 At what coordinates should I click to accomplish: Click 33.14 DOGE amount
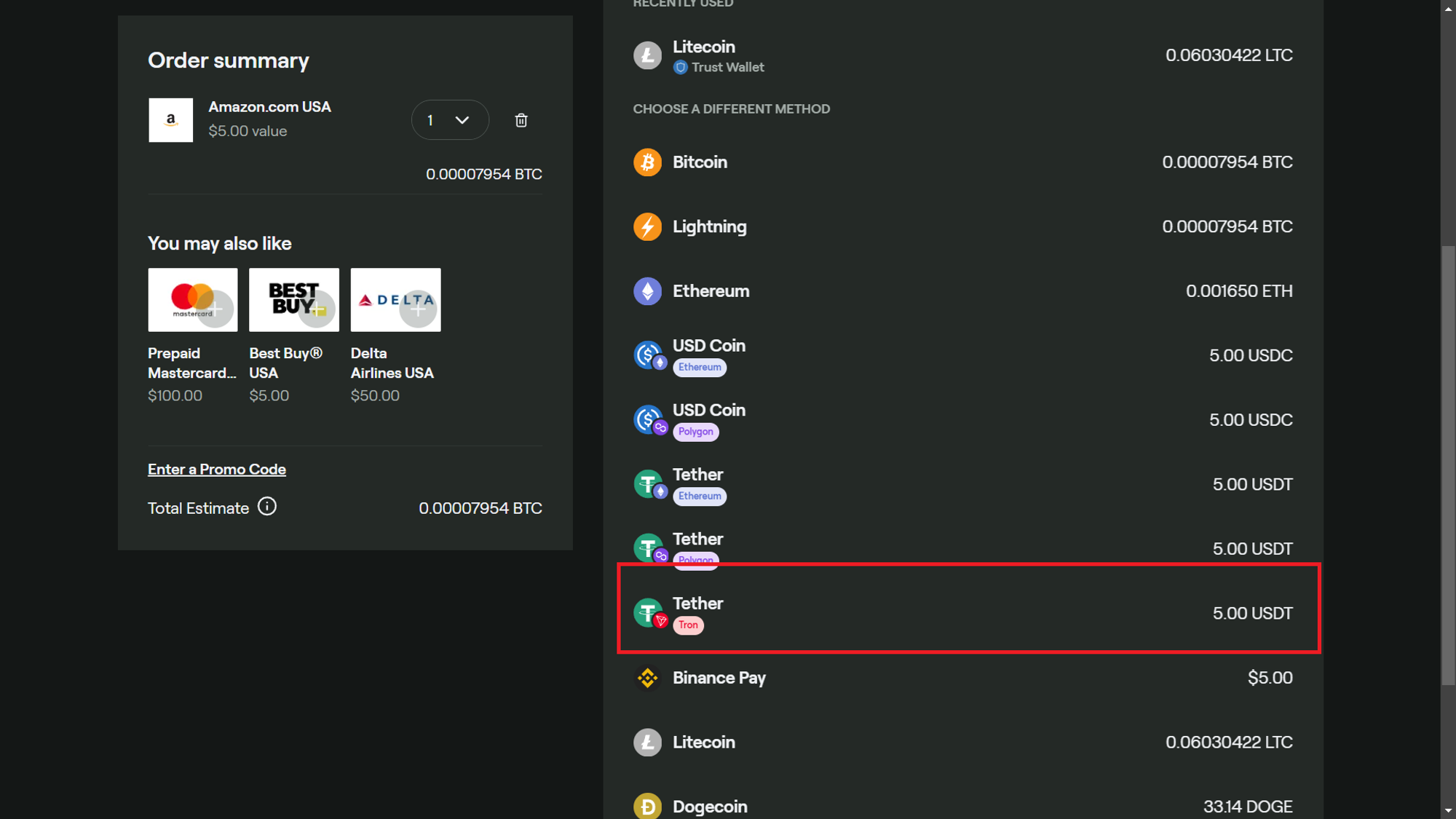point(1248,807)
